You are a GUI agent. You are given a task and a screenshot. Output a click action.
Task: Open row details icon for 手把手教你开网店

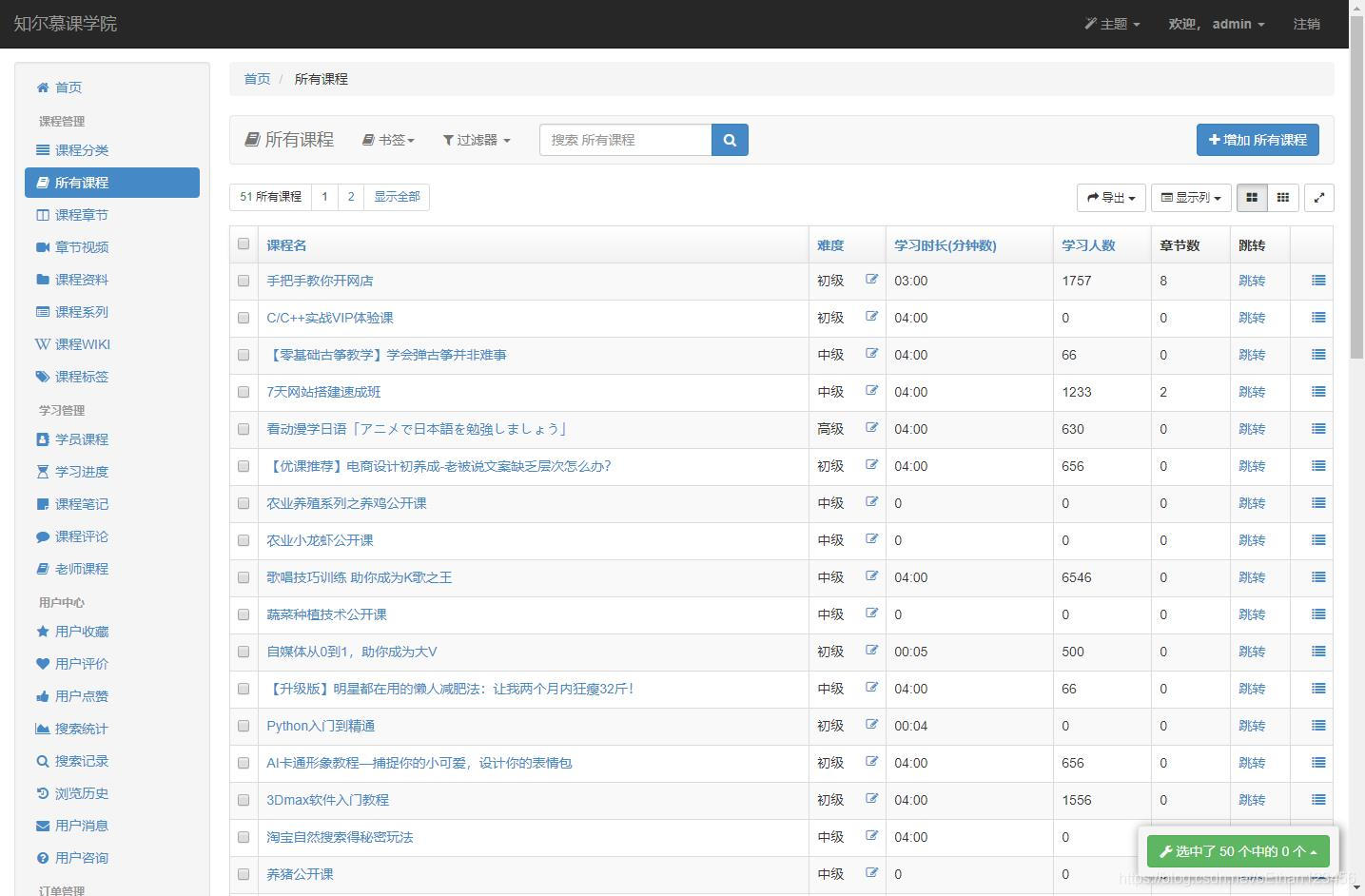[x=1318, y=281]
